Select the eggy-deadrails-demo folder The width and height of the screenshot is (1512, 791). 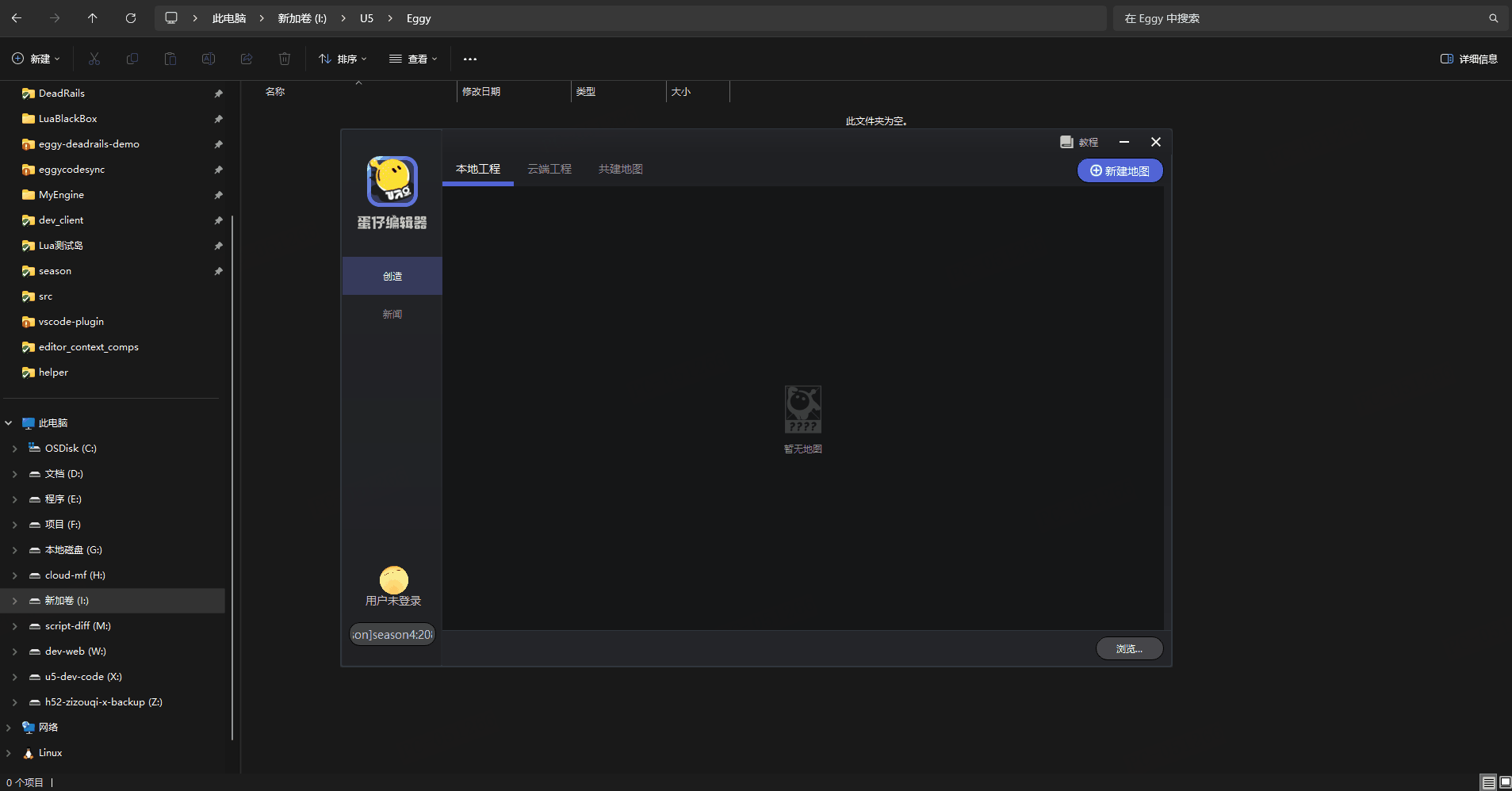tap(89, 144)
